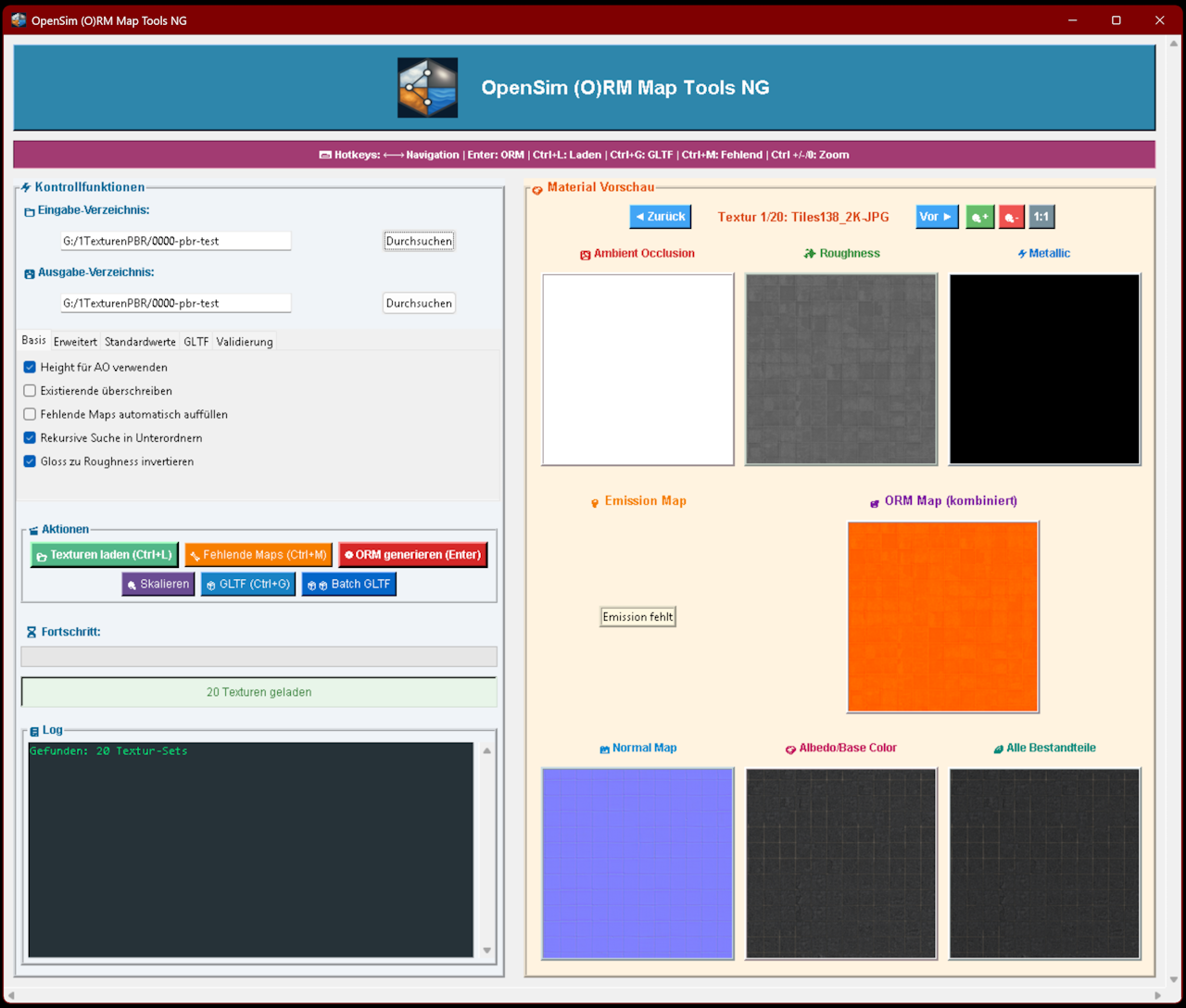
Task: Open the Validierung tab
Action: (245, 342)
